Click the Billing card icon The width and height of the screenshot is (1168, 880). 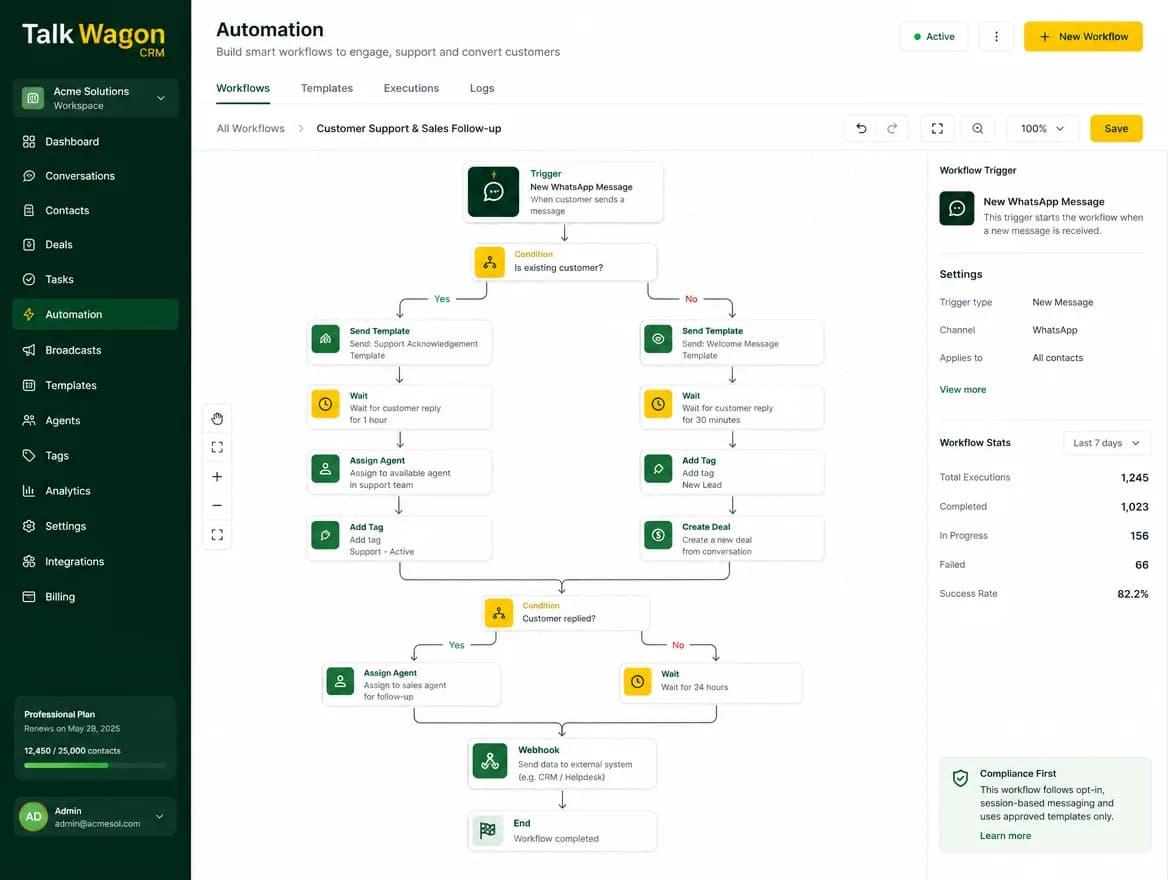[x=29, y=597]
